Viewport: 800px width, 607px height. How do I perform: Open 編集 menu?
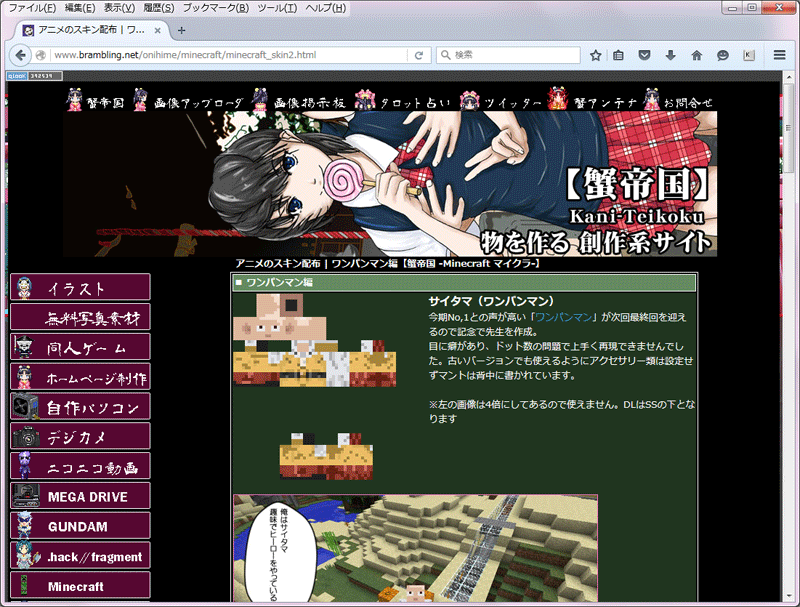80,8
